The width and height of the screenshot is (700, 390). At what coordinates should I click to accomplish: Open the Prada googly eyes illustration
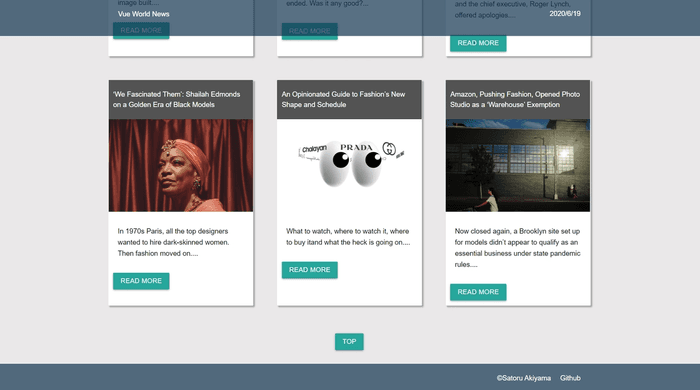pyautogui.click(x=350, y=165)
